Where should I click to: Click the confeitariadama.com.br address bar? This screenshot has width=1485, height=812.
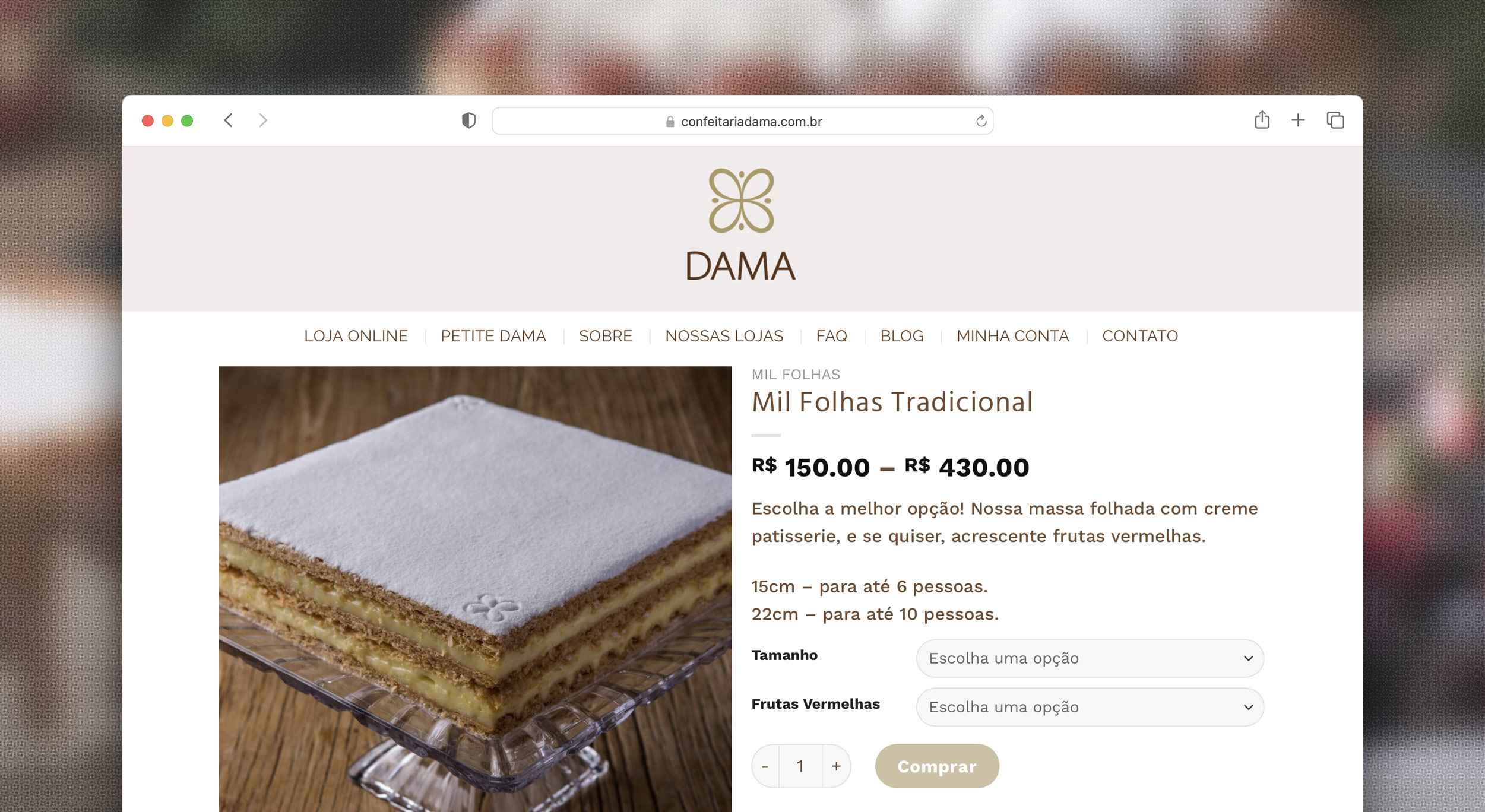tap(742, 121)
